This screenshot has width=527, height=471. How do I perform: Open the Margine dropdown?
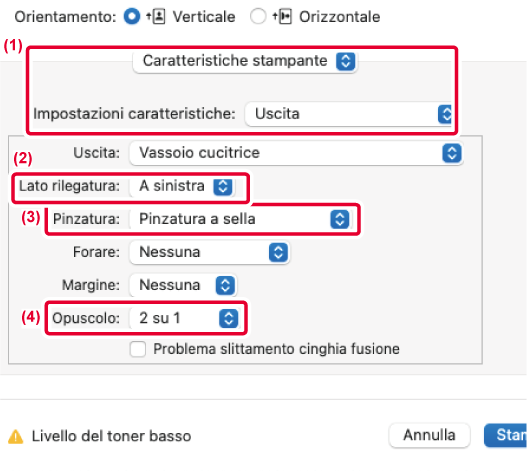[x=183, y=285]
